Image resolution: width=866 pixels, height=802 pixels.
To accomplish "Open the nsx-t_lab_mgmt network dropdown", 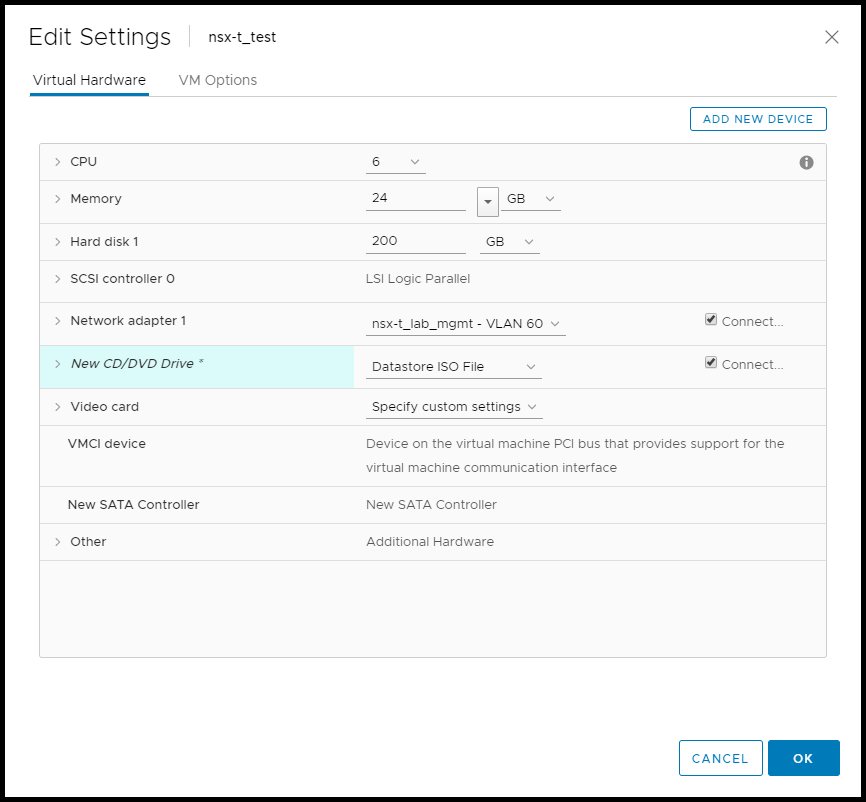I will click(x=465, y=324).
